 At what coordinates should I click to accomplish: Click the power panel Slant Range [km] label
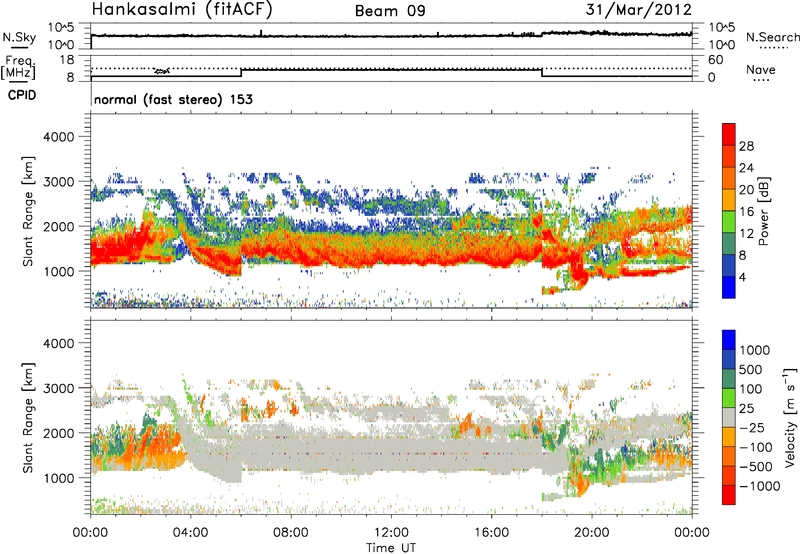tap(28, 211)
